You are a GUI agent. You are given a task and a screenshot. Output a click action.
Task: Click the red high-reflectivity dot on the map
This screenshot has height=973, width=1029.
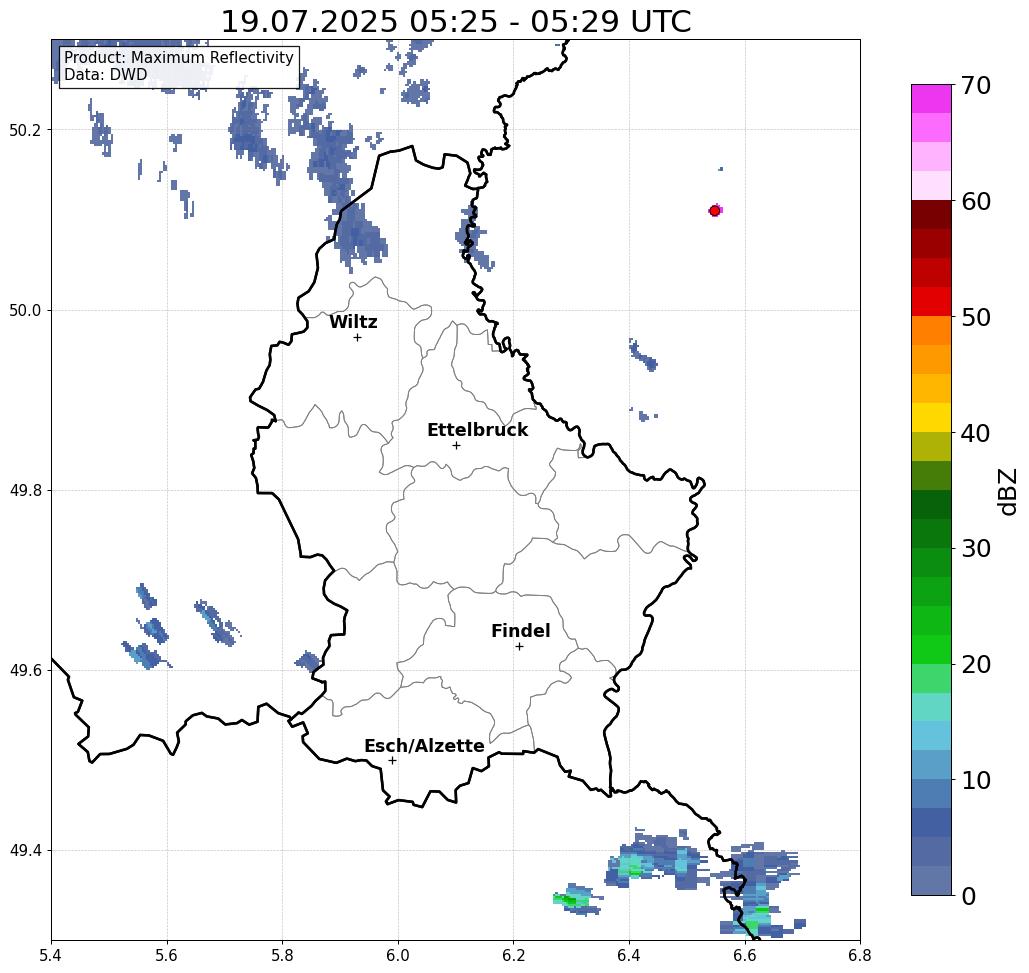(x=715, y=211)
